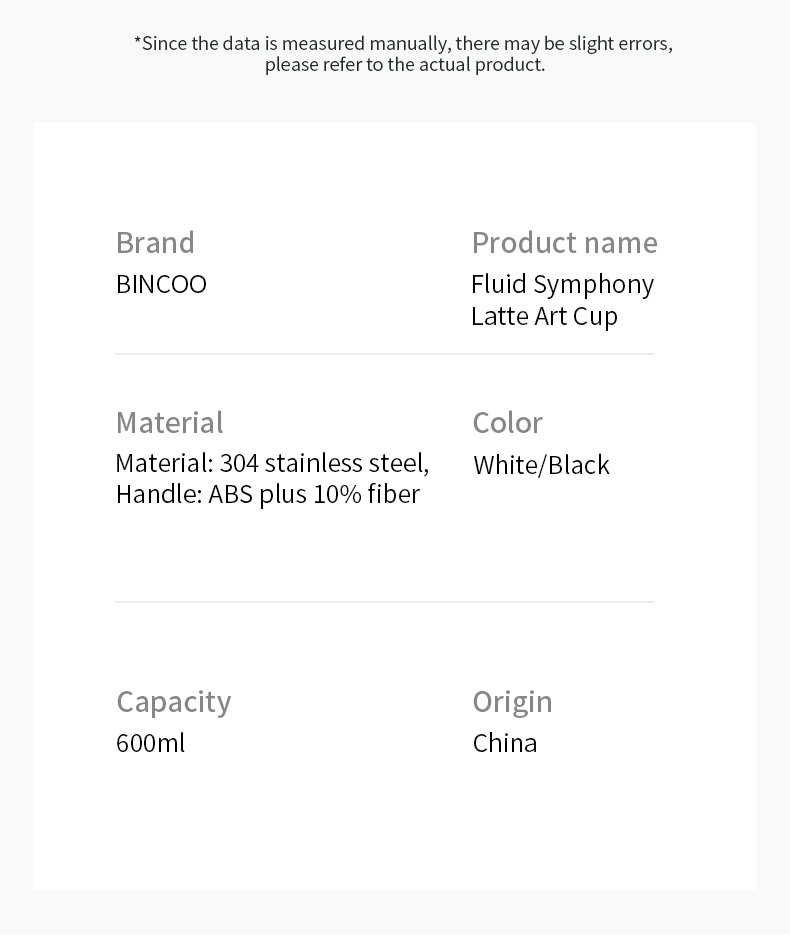
Task: Click the Capacity heading label
Action: (174, 702)
